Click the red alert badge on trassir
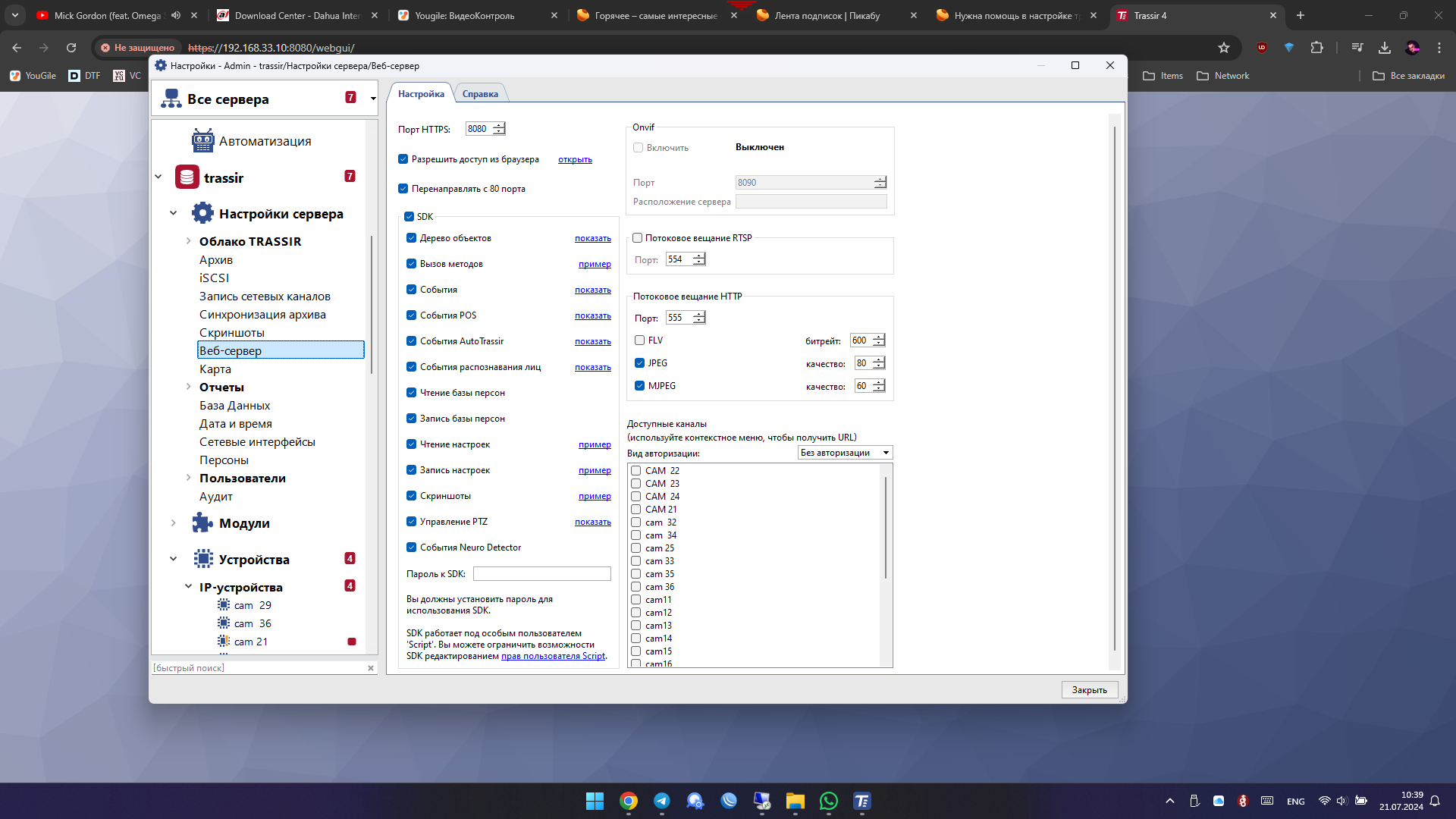 point(350,176)
